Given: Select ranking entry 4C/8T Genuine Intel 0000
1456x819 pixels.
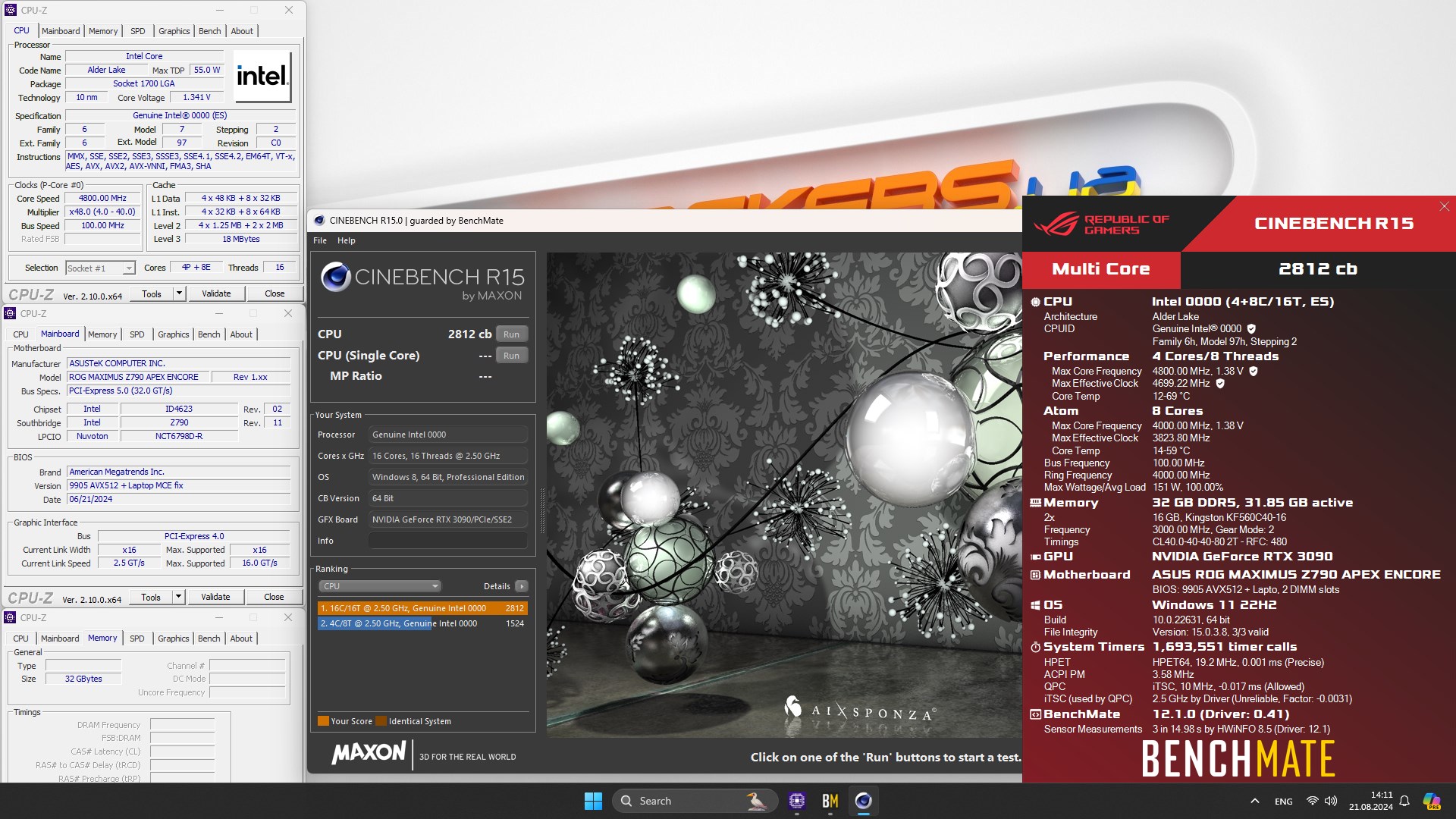Looking at the screenshot, I should coord(422,623).
